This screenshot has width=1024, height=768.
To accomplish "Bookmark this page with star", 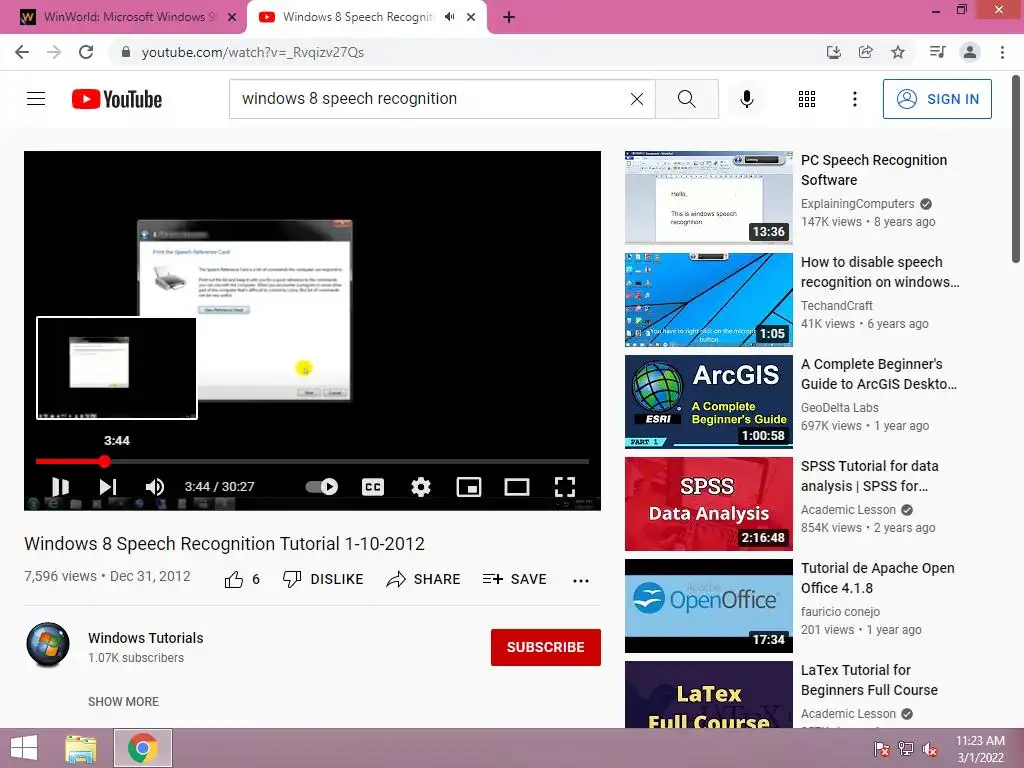I will tap(898, 52).
